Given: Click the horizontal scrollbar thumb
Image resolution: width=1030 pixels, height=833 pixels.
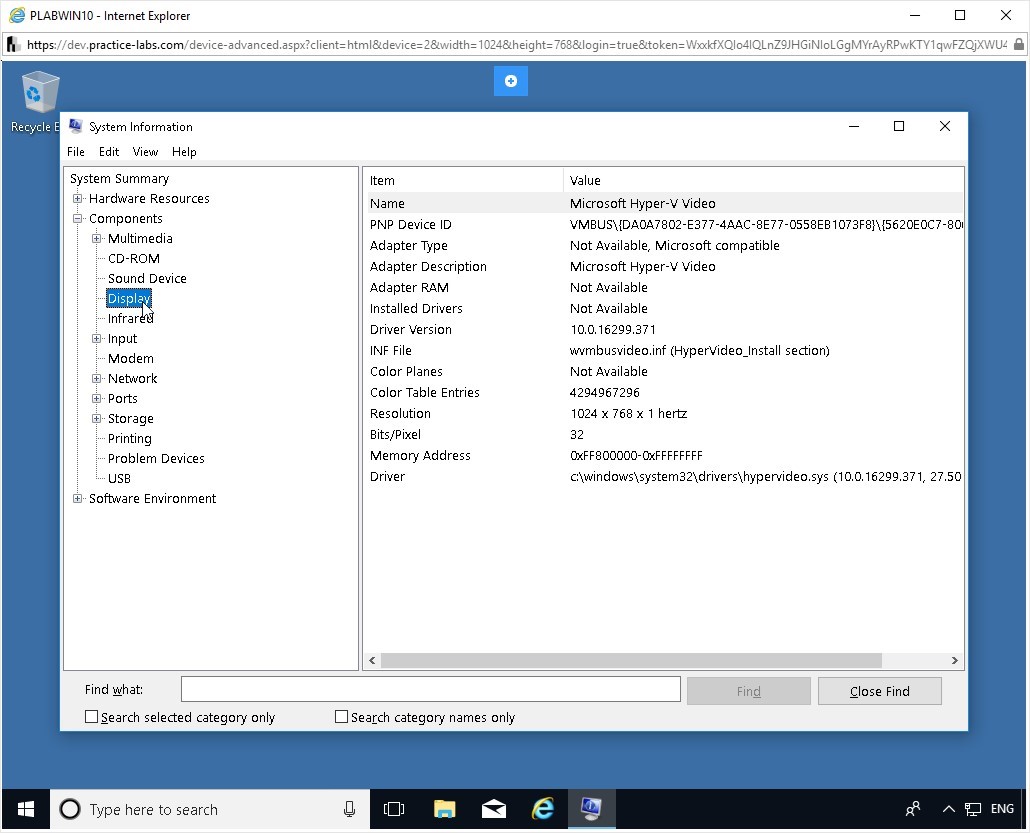Looking at the screenshot, I should (631, 660).
